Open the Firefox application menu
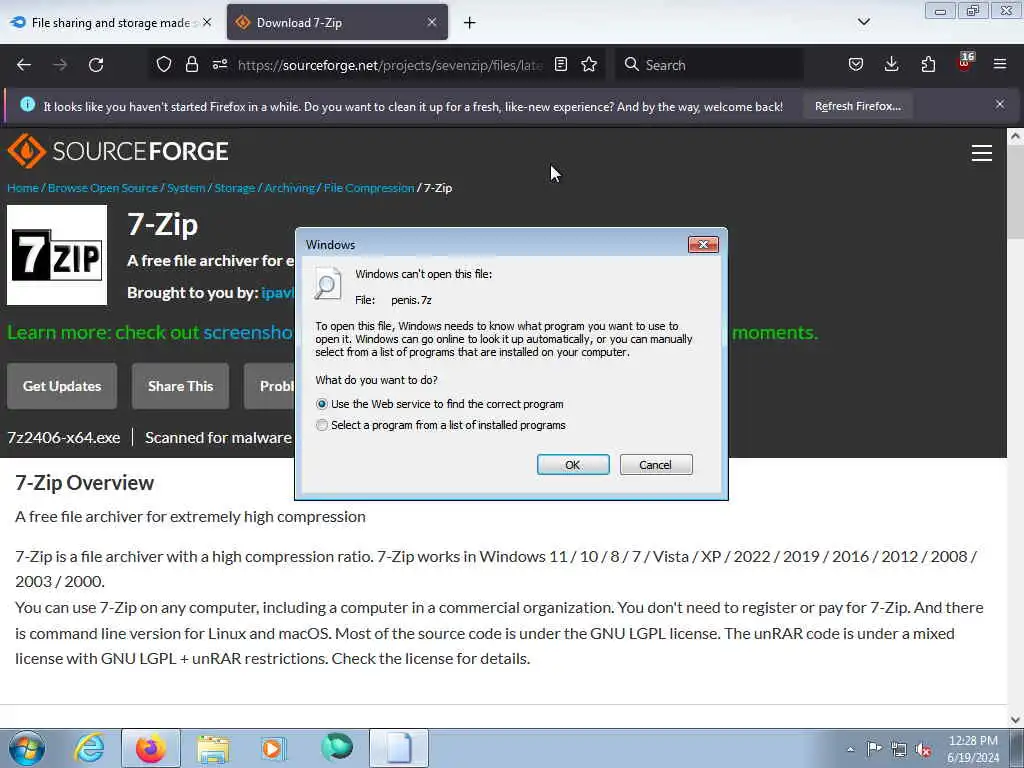 click(999, 64)
